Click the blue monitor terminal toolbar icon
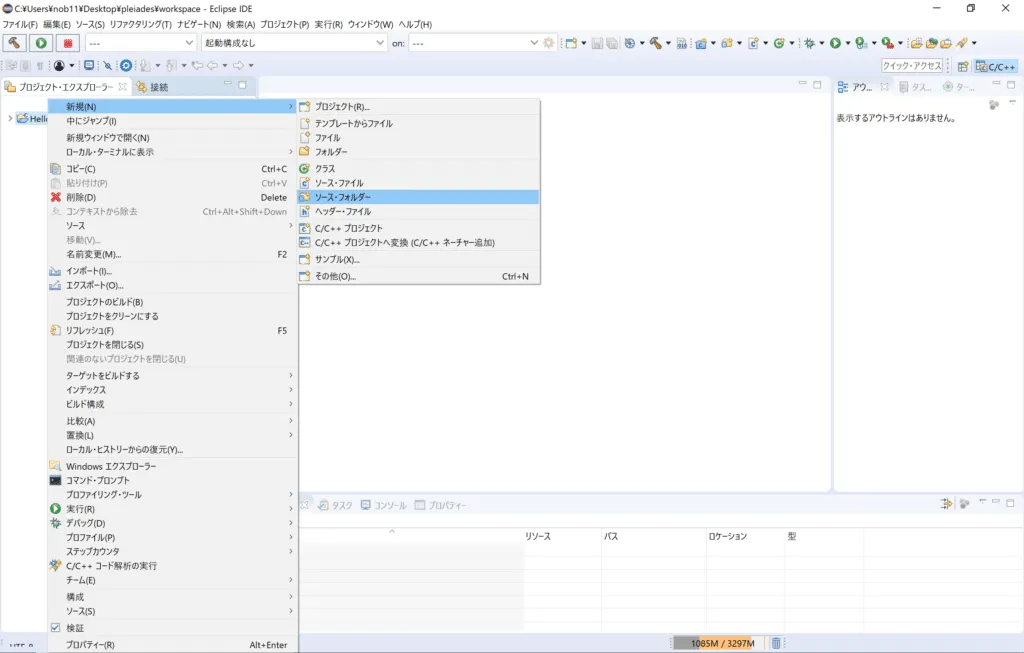Screen dimensions: 1024x653 [89, 65]
